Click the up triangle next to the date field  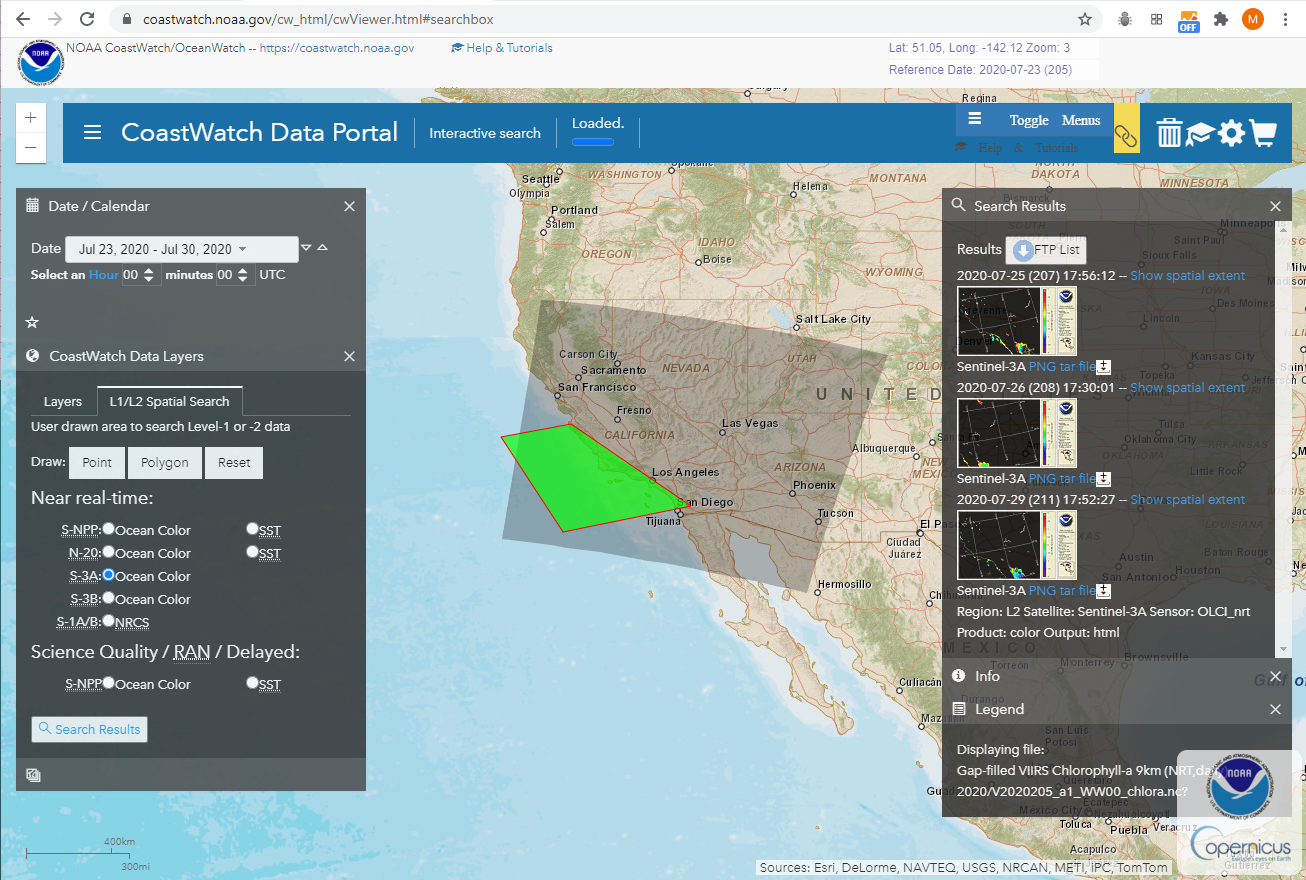pyautogui.click(x=322, y=248)
